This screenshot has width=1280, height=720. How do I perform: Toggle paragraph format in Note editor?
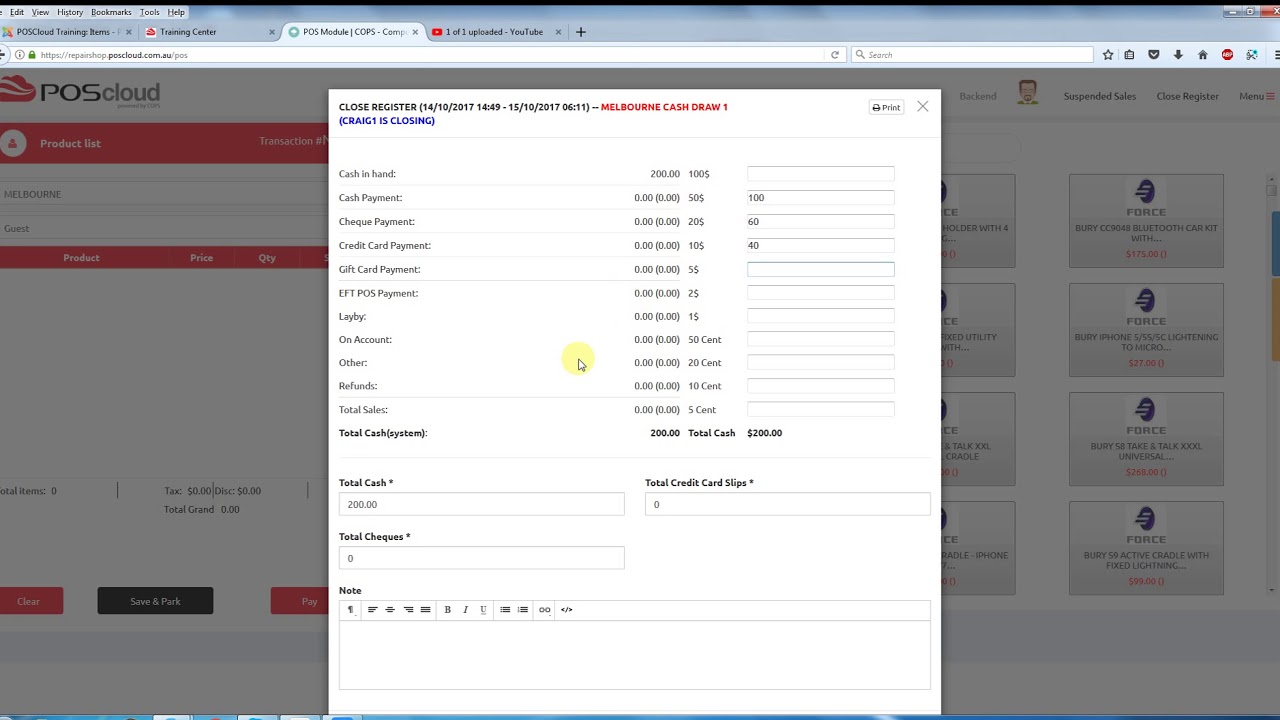pyautogui.click(x=350, y=609)
